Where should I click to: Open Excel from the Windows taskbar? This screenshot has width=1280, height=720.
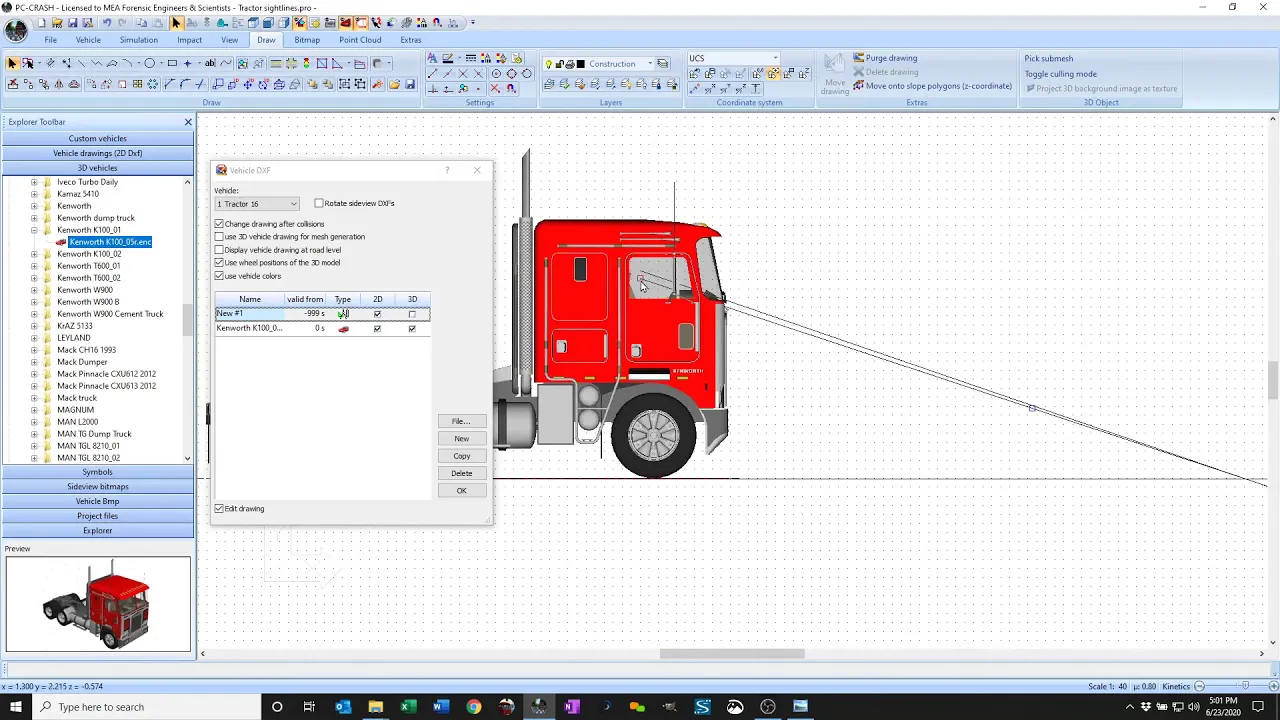coord(408,707)
